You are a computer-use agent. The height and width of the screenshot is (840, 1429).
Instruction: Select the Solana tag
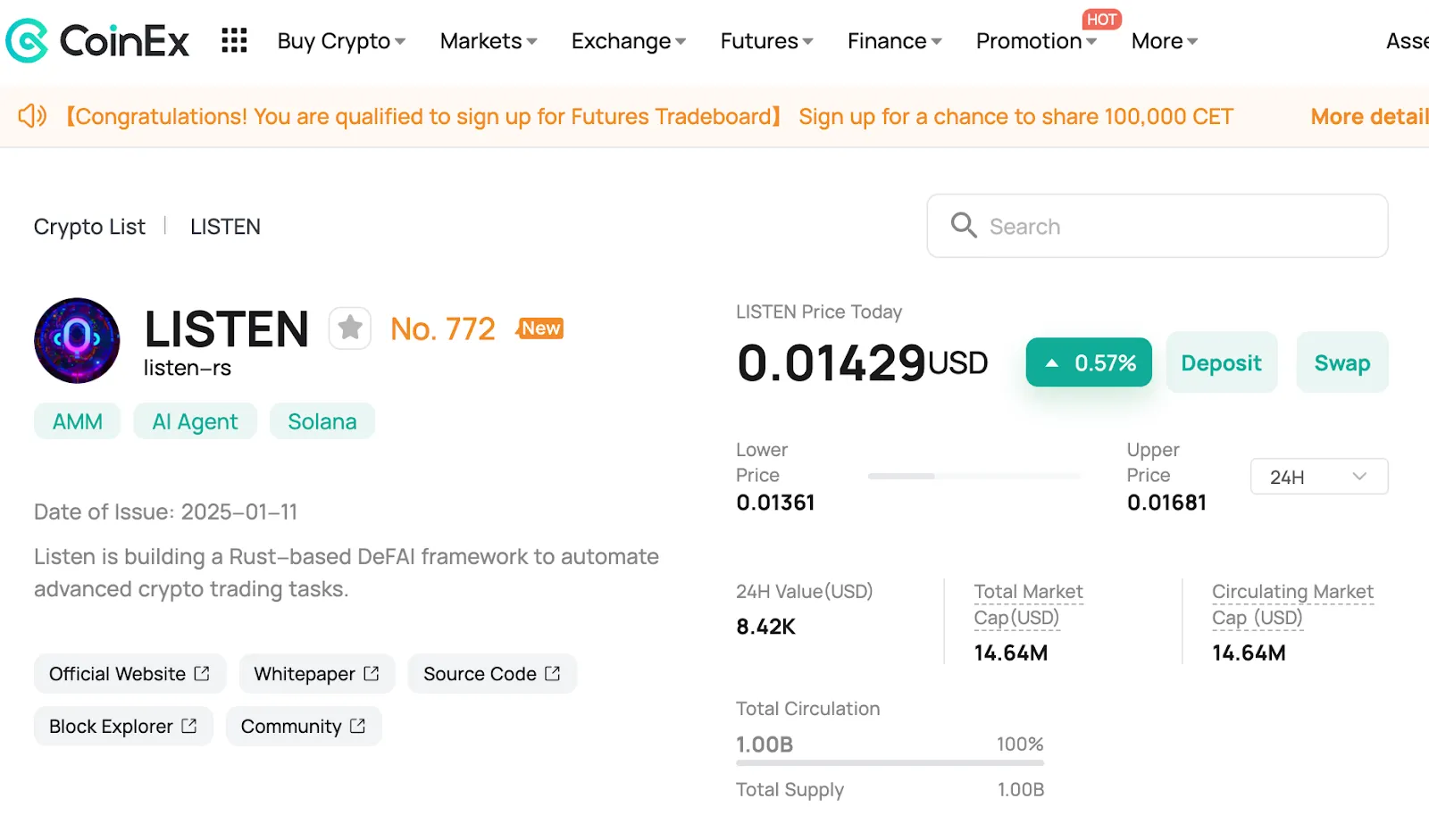coord(322,421)
